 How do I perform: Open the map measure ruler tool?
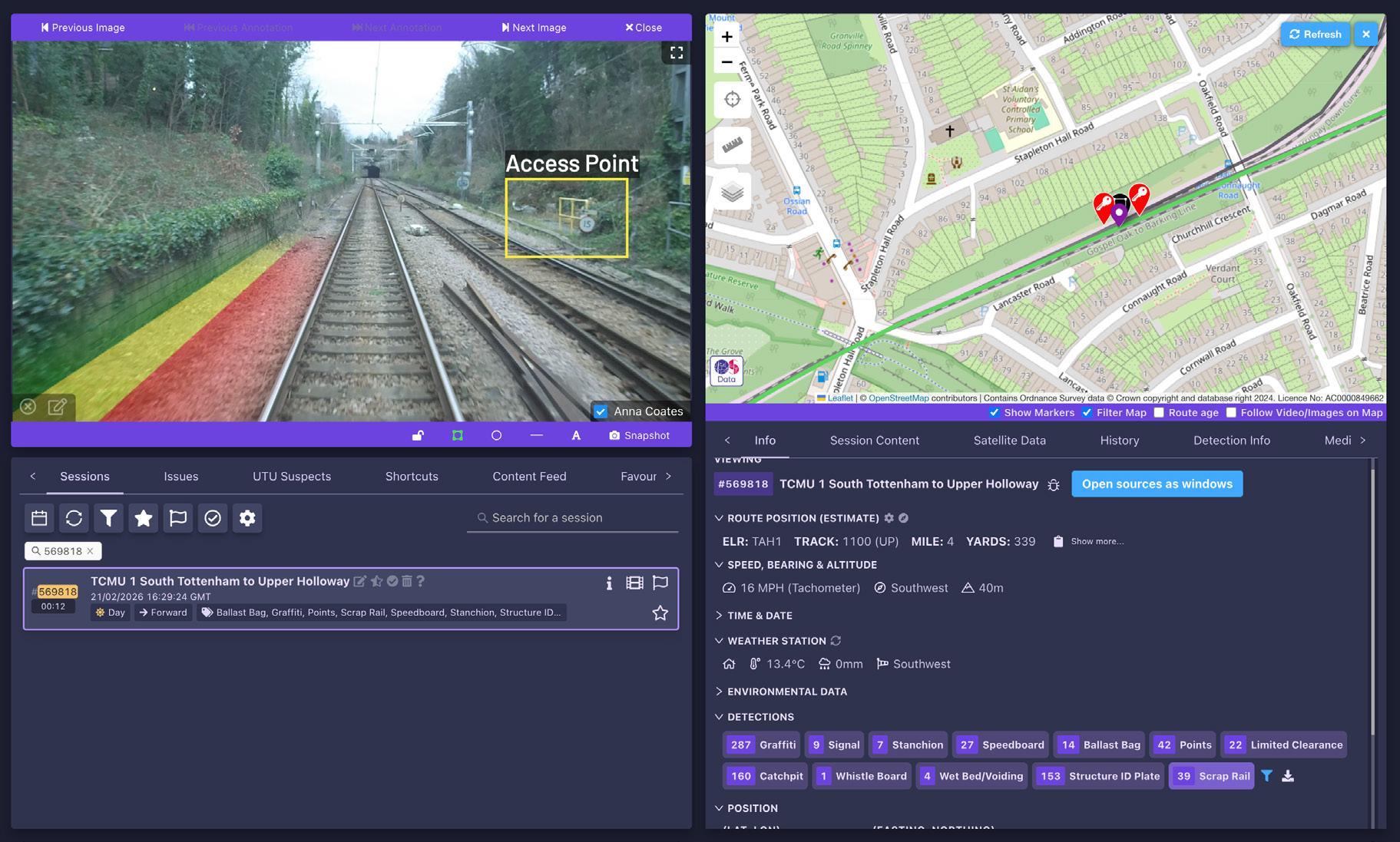pyautogui.click(x=733, y=146)
